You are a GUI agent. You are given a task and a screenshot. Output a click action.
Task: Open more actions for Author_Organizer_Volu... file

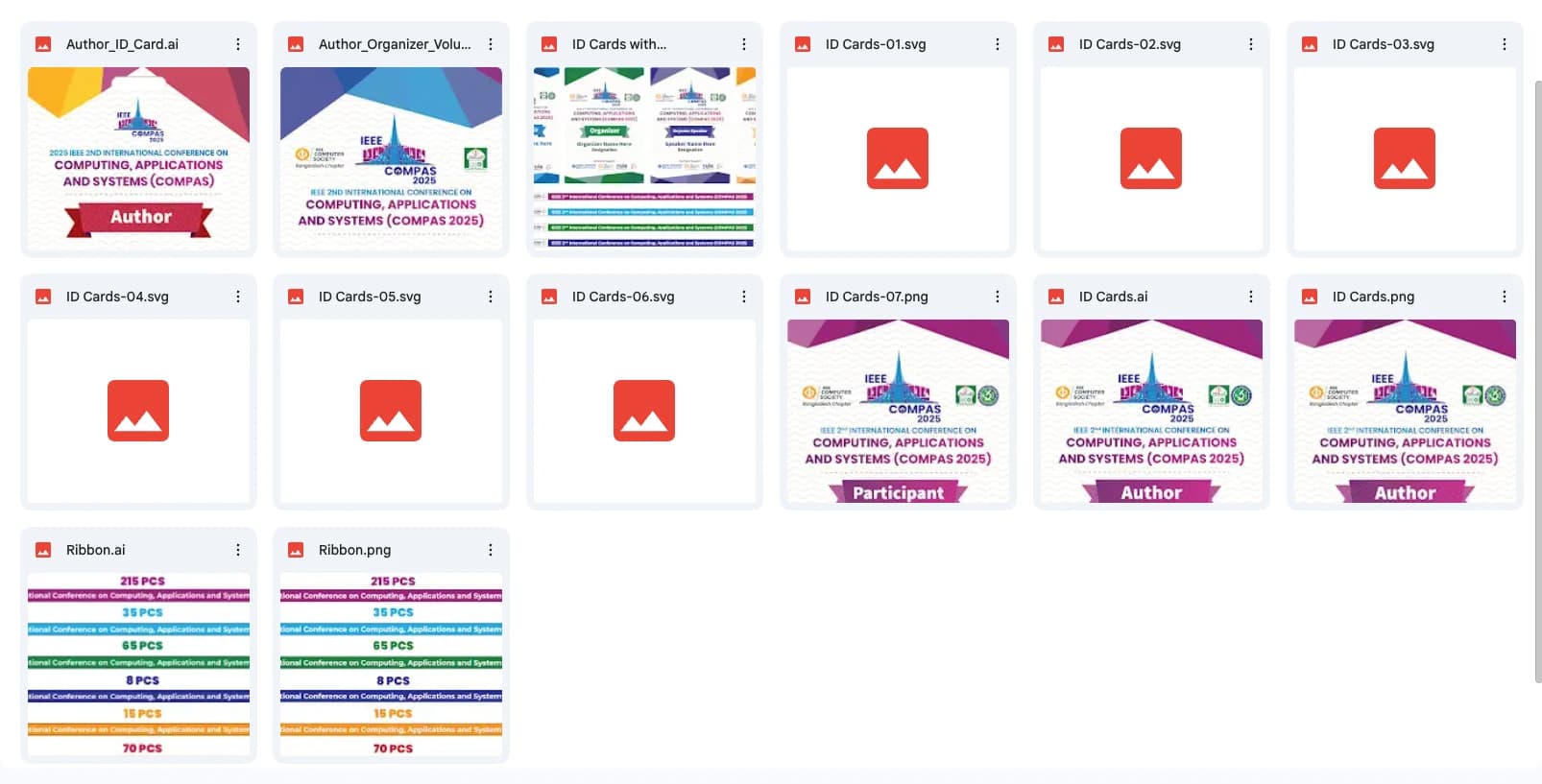[x=491, y=44]
